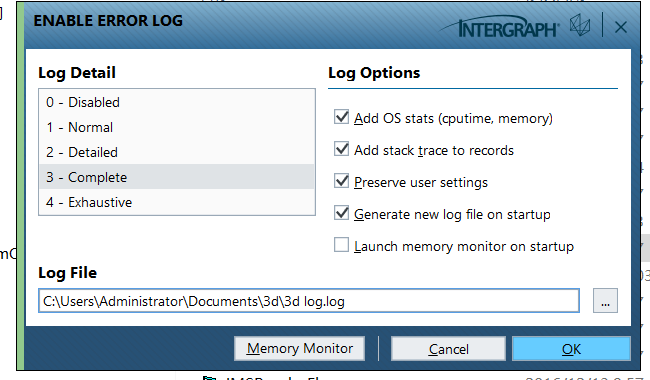Click the Intergraph logo icon
The image size is (650, 380).
[x=580, y=25]
